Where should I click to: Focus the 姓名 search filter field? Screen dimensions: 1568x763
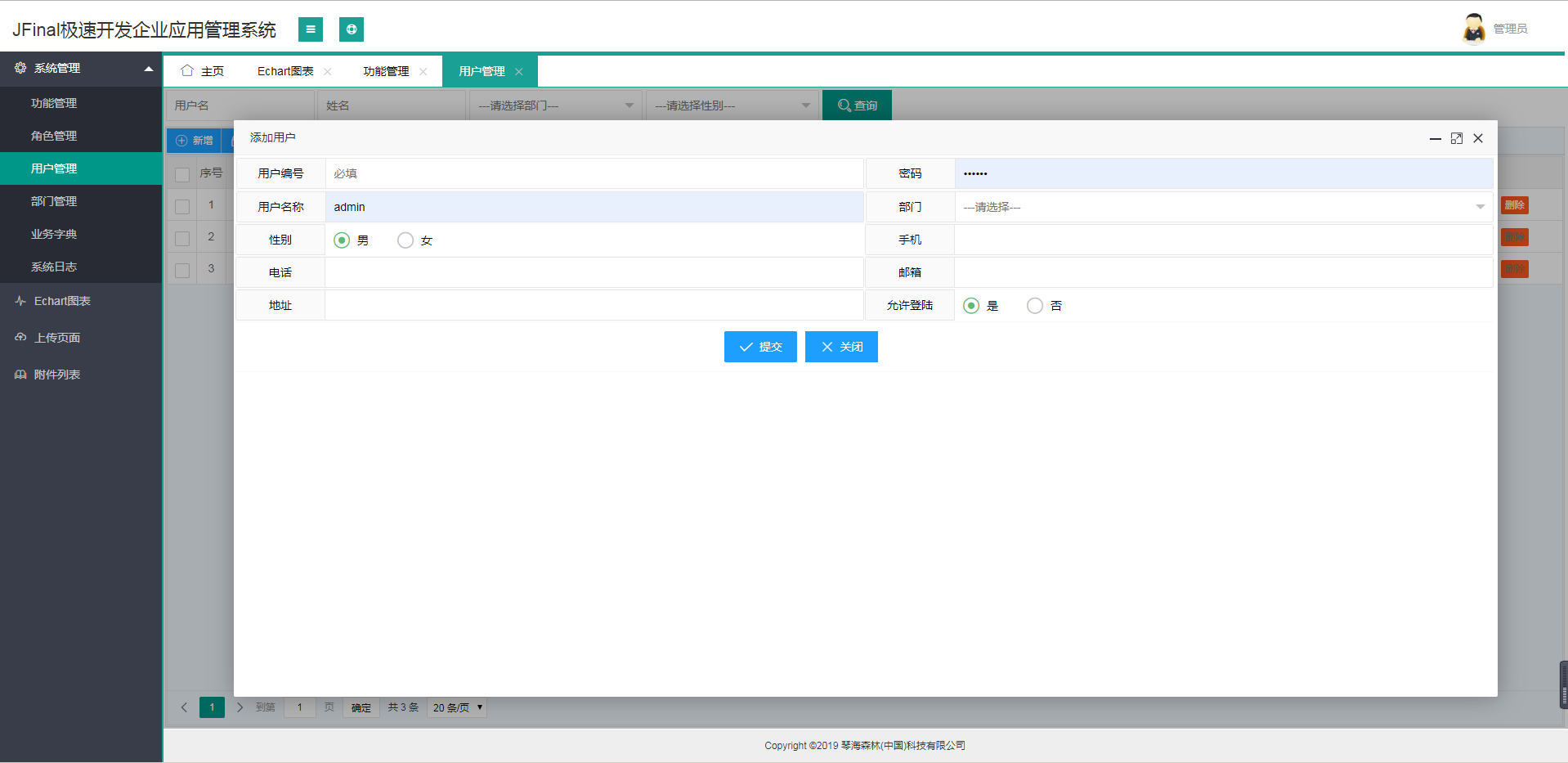click(x=392, y=105)
